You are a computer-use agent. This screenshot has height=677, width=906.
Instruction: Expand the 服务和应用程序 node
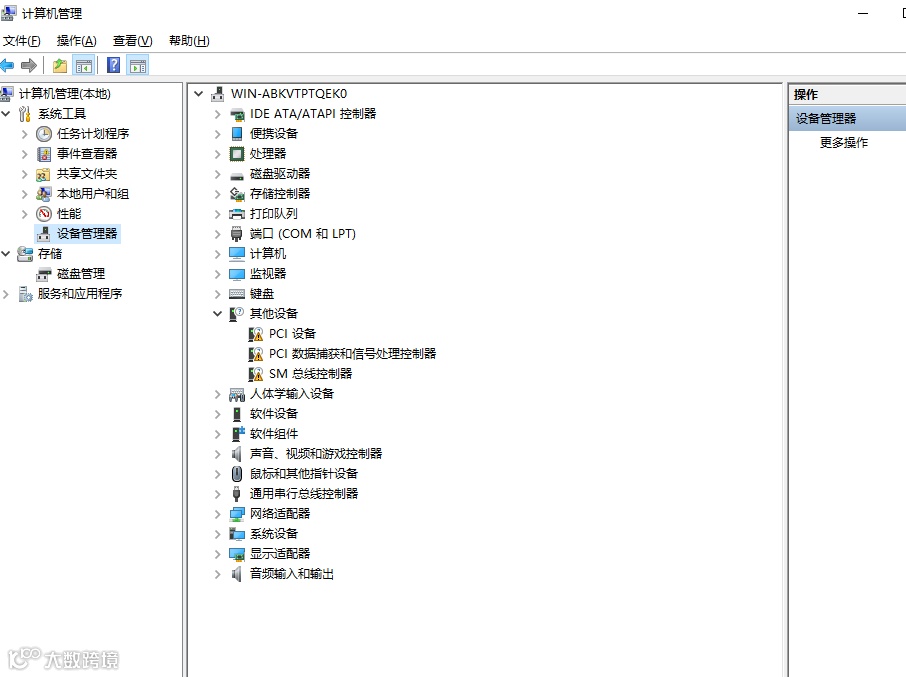pyautogui.click(x=6, y=294)
